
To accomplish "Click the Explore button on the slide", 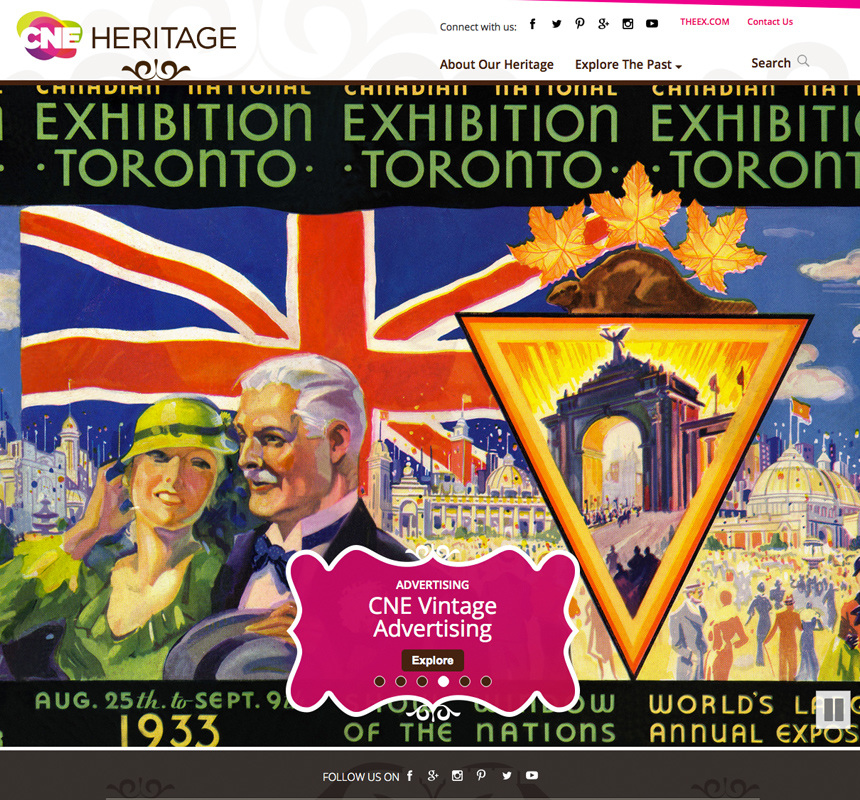I will (x=432, y=661).
